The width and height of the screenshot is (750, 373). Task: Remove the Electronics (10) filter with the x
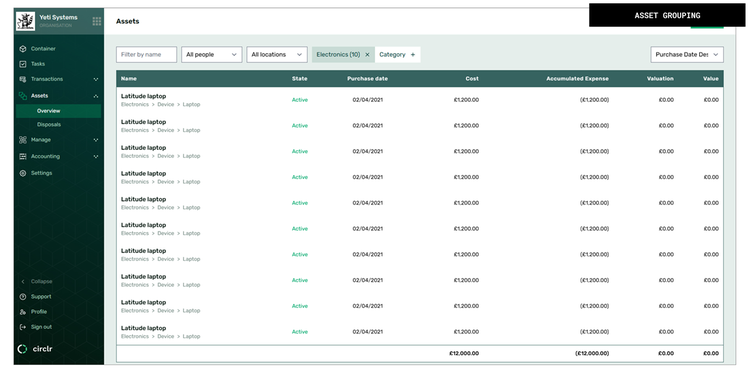(367, 55)
